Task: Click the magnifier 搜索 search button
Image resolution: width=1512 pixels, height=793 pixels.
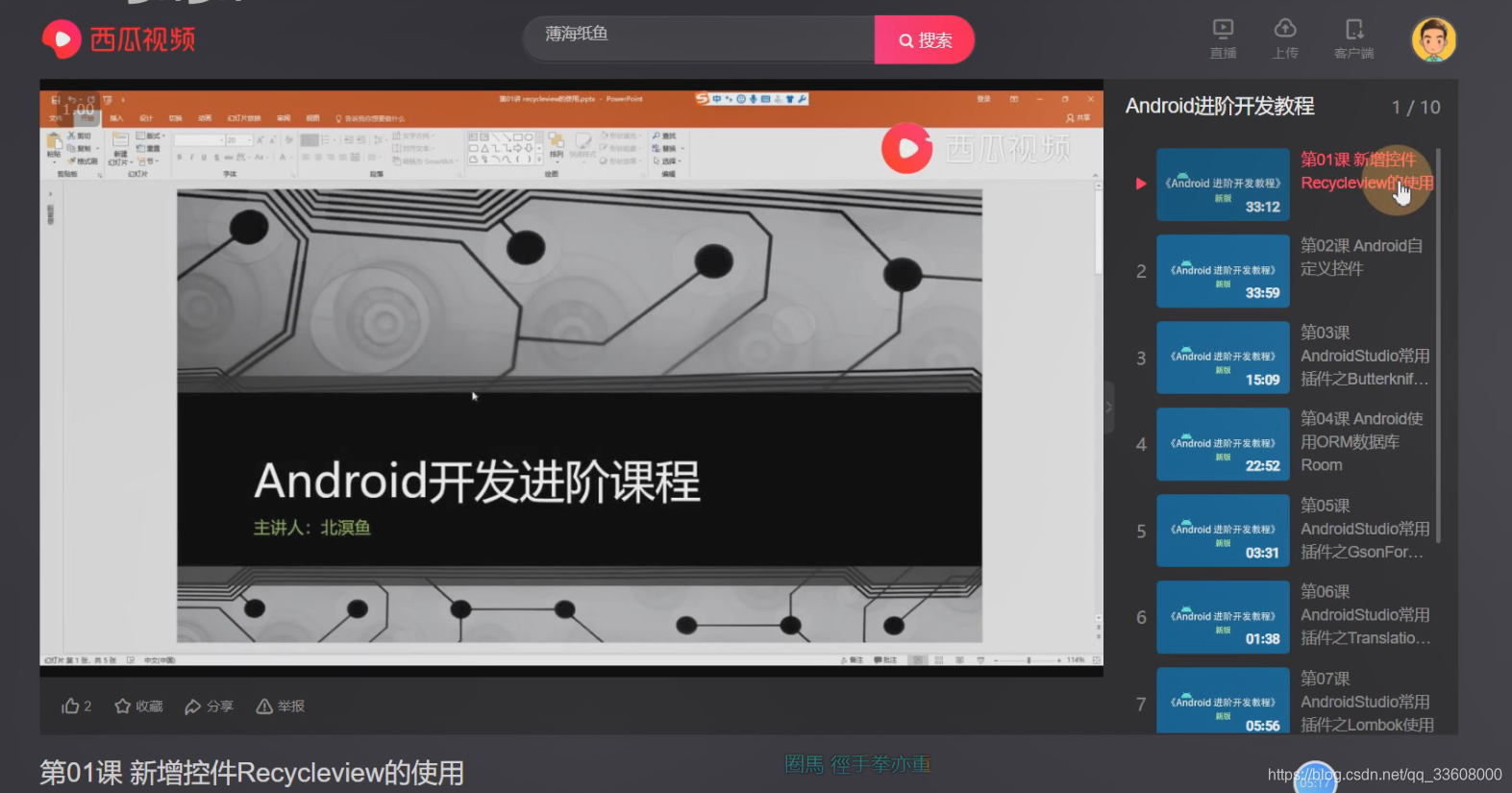Action: point(925,39)
